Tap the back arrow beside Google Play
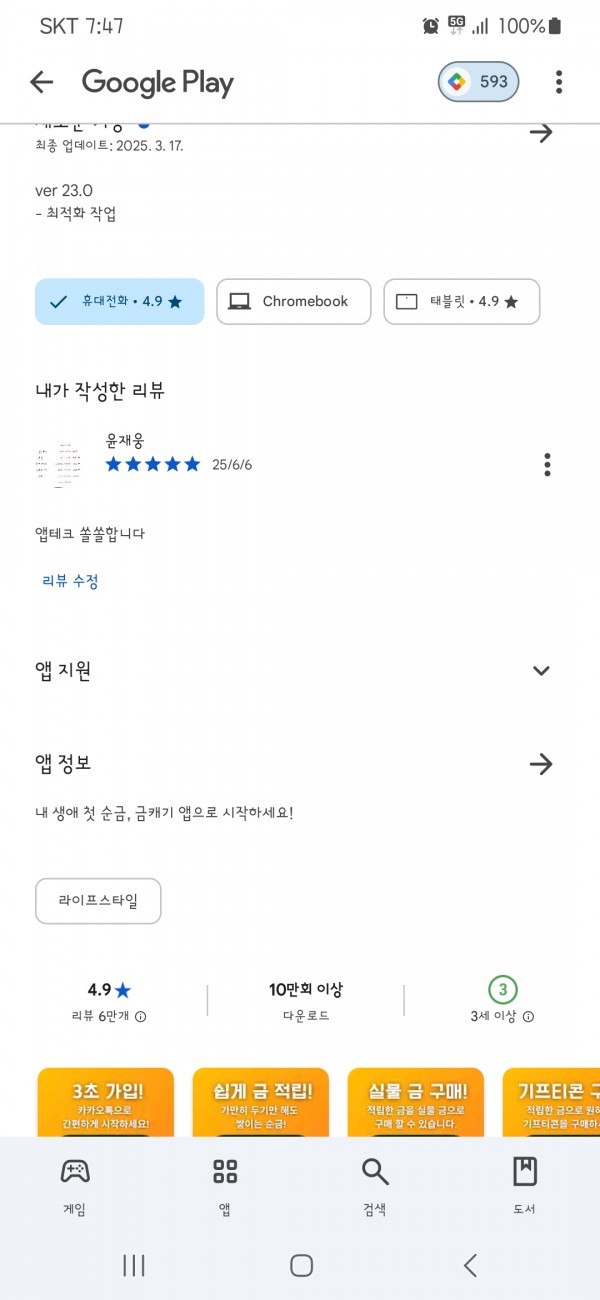Viewport: 600px width, 1300px height. pyautogui.click(x=41, y=82)
